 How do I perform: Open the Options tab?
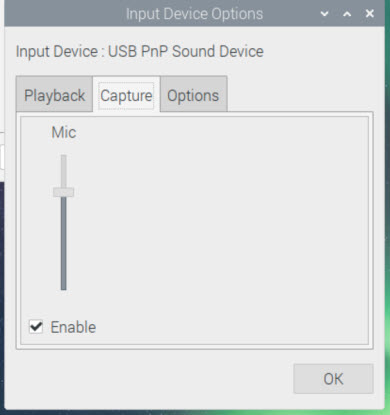pos(193,95)
